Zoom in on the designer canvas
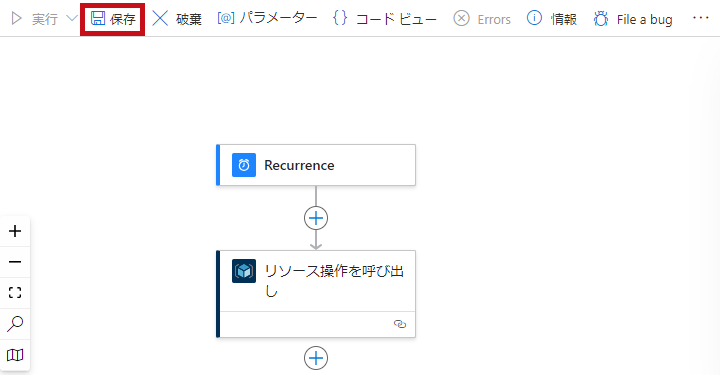Image resolution: width=720 pixels, height=375 pixels. click(x=15, y=231)
